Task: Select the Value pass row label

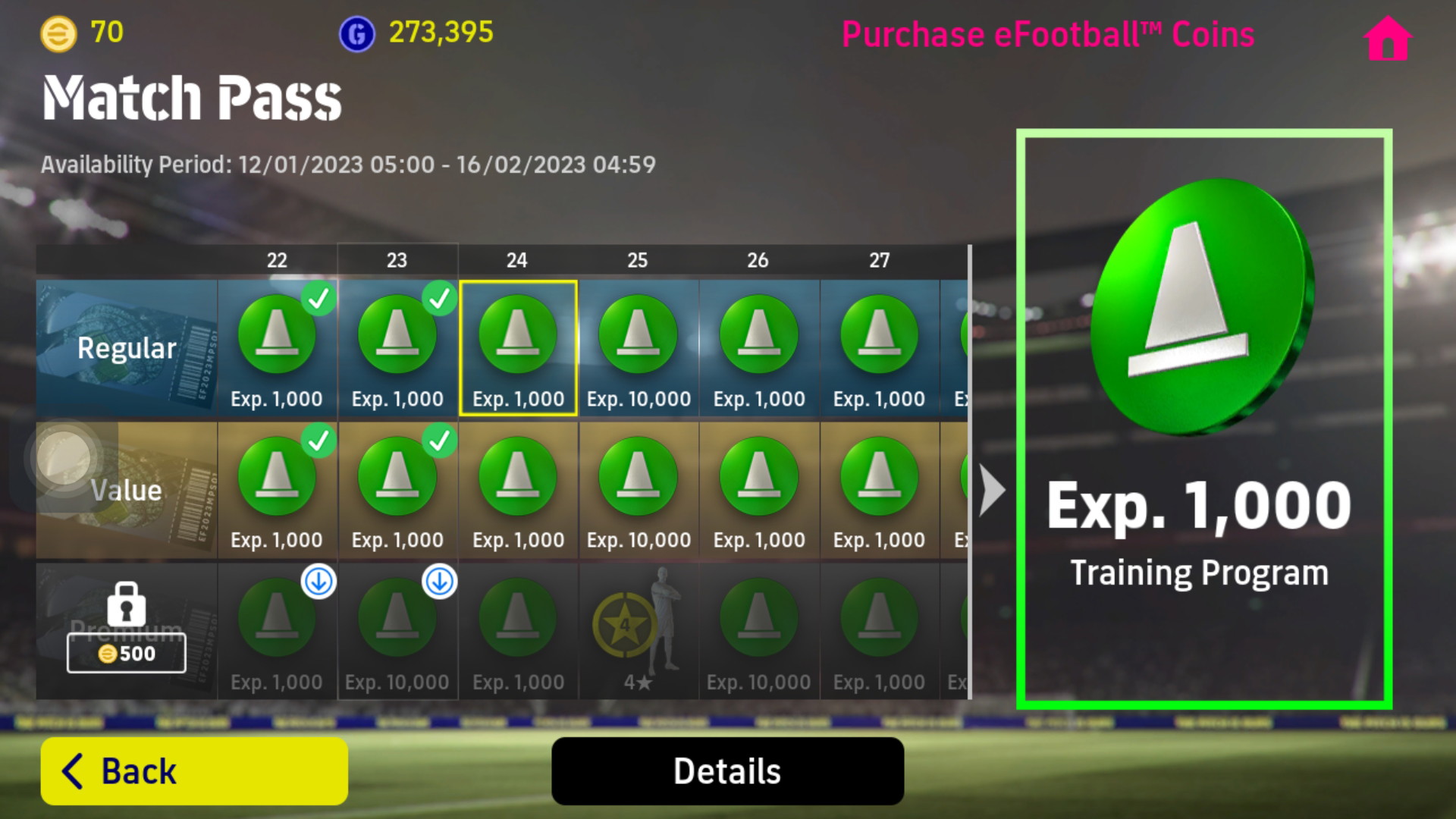Action: (x=127, y=490)
